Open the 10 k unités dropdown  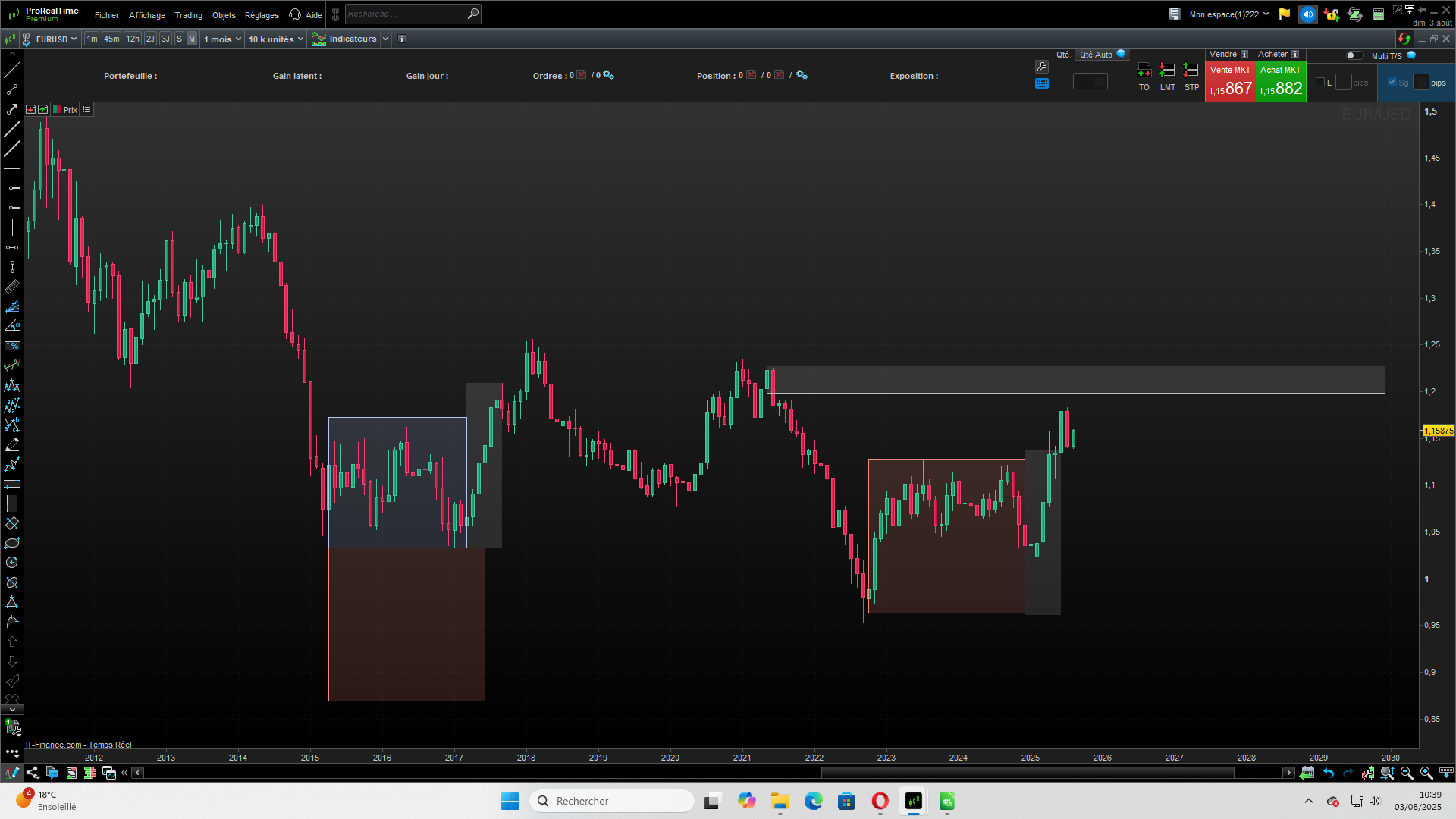pos(276,39)
